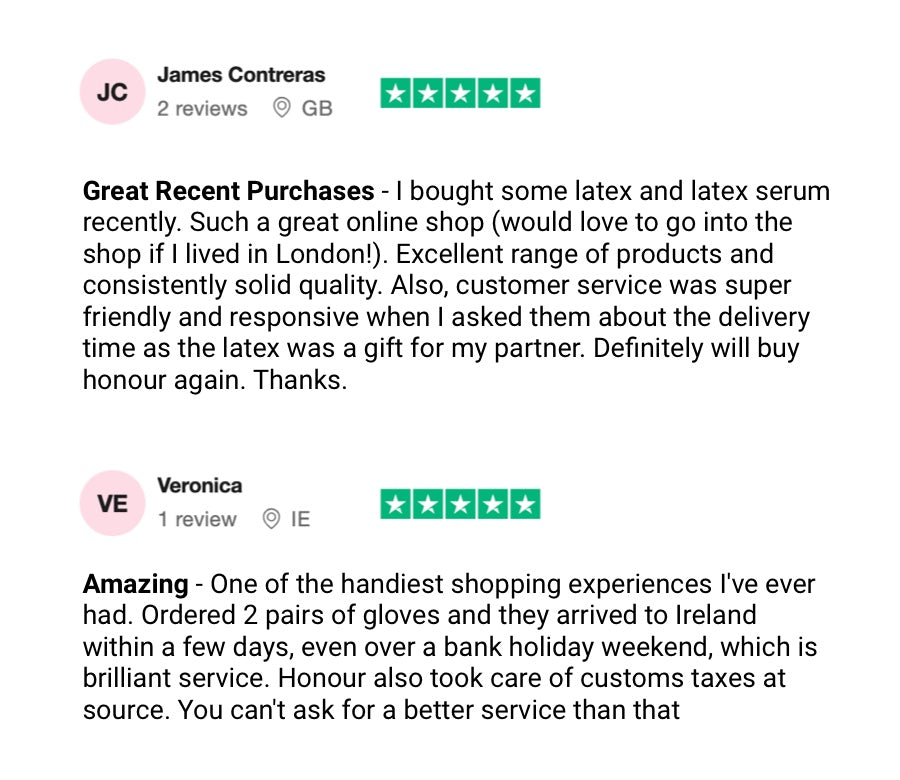Select the "Great Recent Purchases" review title

[x=228, y=191]
